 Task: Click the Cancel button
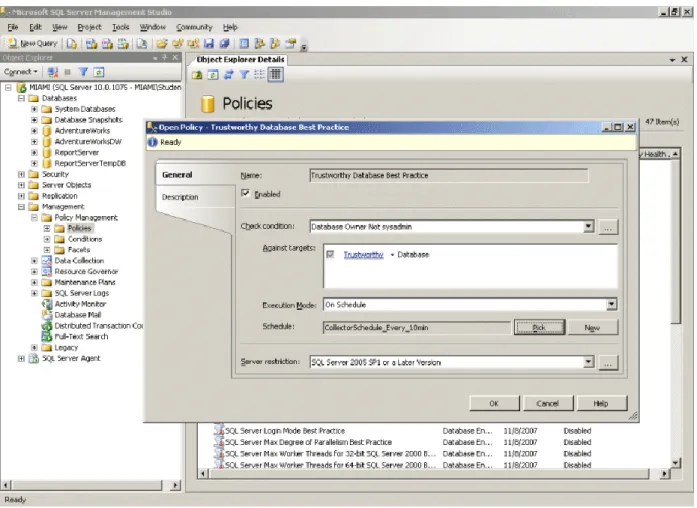click(x=548, y=404)
